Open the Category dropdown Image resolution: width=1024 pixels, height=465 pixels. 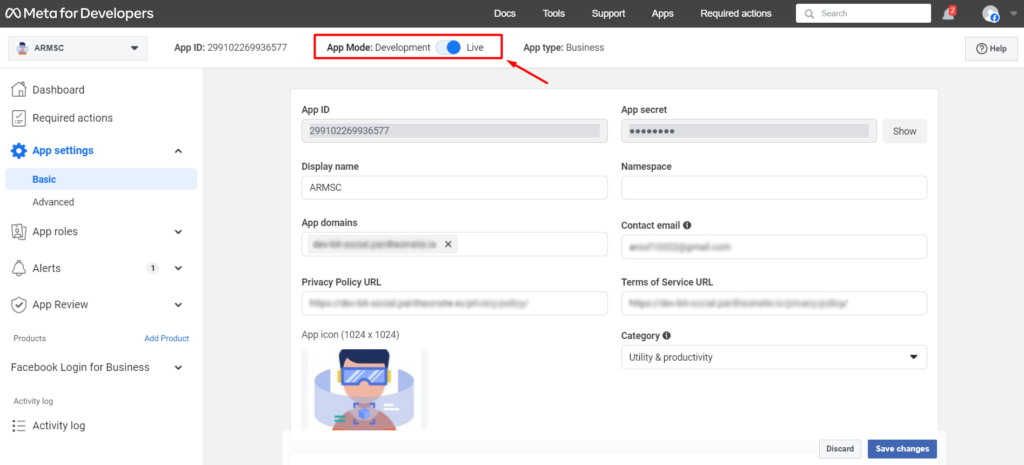click(x=774, y=357)
